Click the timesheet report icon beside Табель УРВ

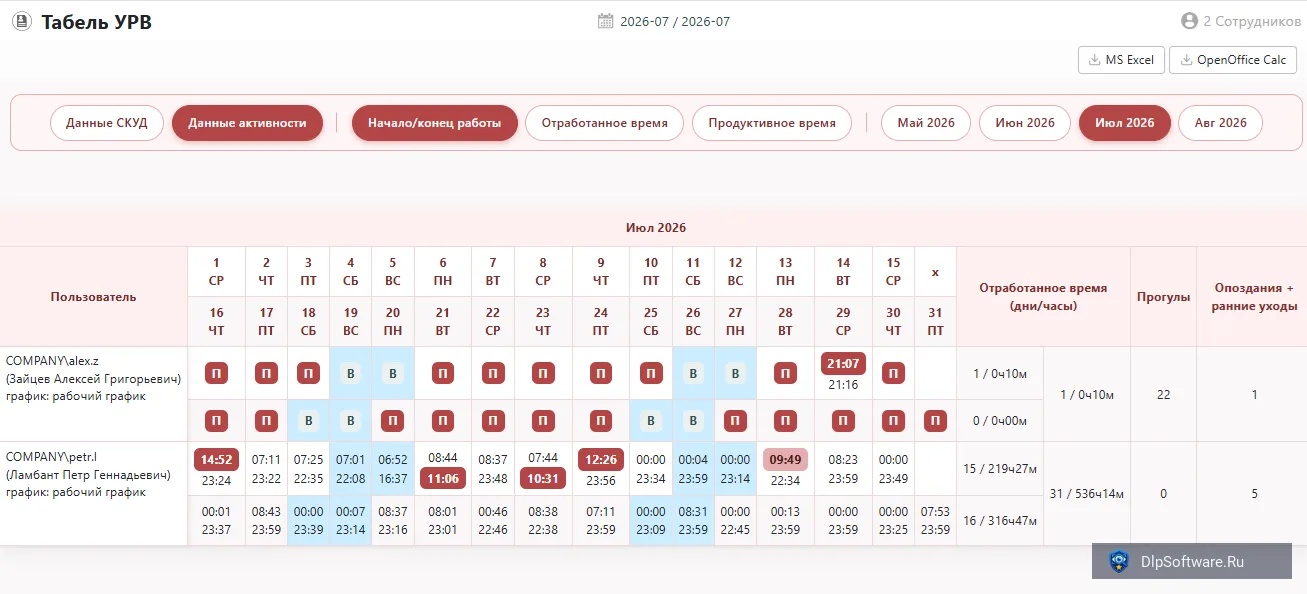[22, 21]
